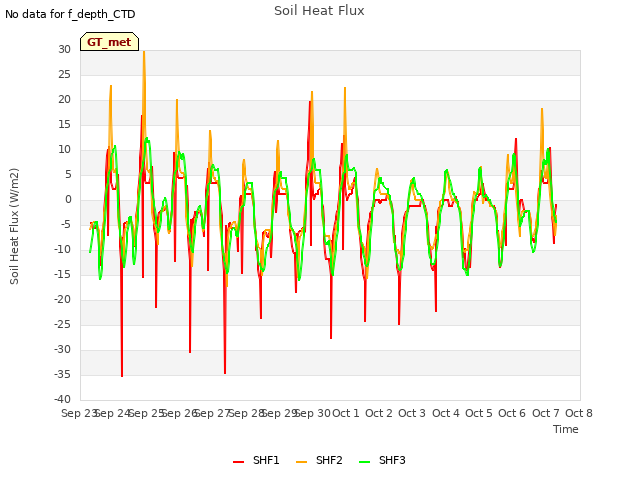The height and width of the screenshot is (480, 640).
Task: Click the 20 y-axis tick label
Action: 64,100
